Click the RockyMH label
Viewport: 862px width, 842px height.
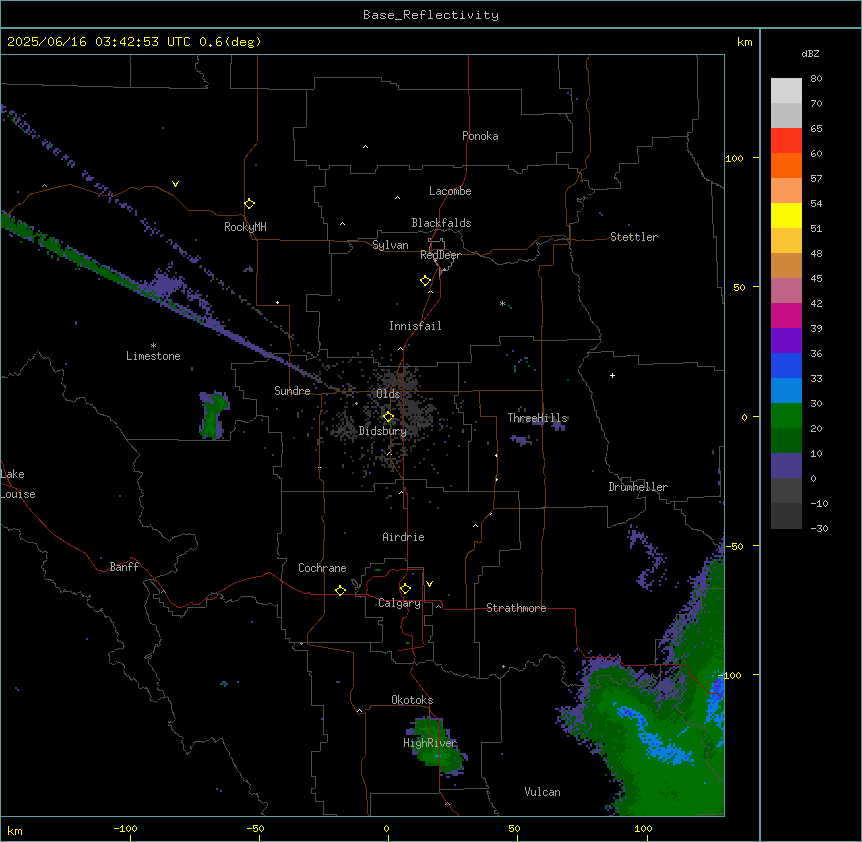(x=245, y=226)
